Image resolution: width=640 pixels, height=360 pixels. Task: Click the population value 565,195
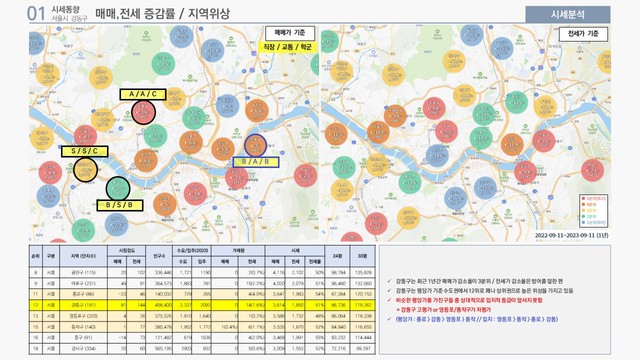(x=163, y=349)
